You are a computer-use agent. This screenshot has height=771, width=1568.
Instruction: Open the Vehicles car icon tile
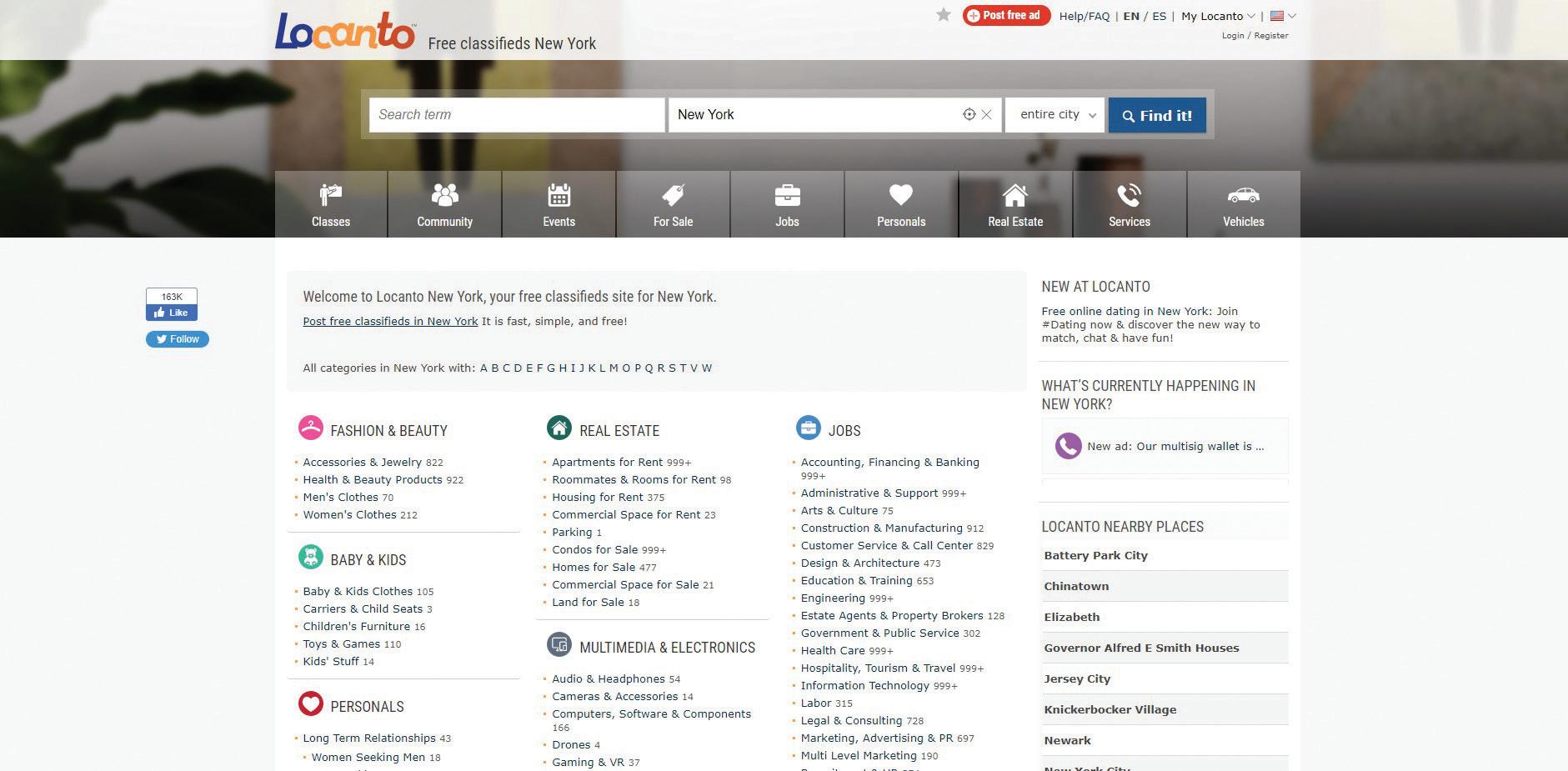[1244, 204]
